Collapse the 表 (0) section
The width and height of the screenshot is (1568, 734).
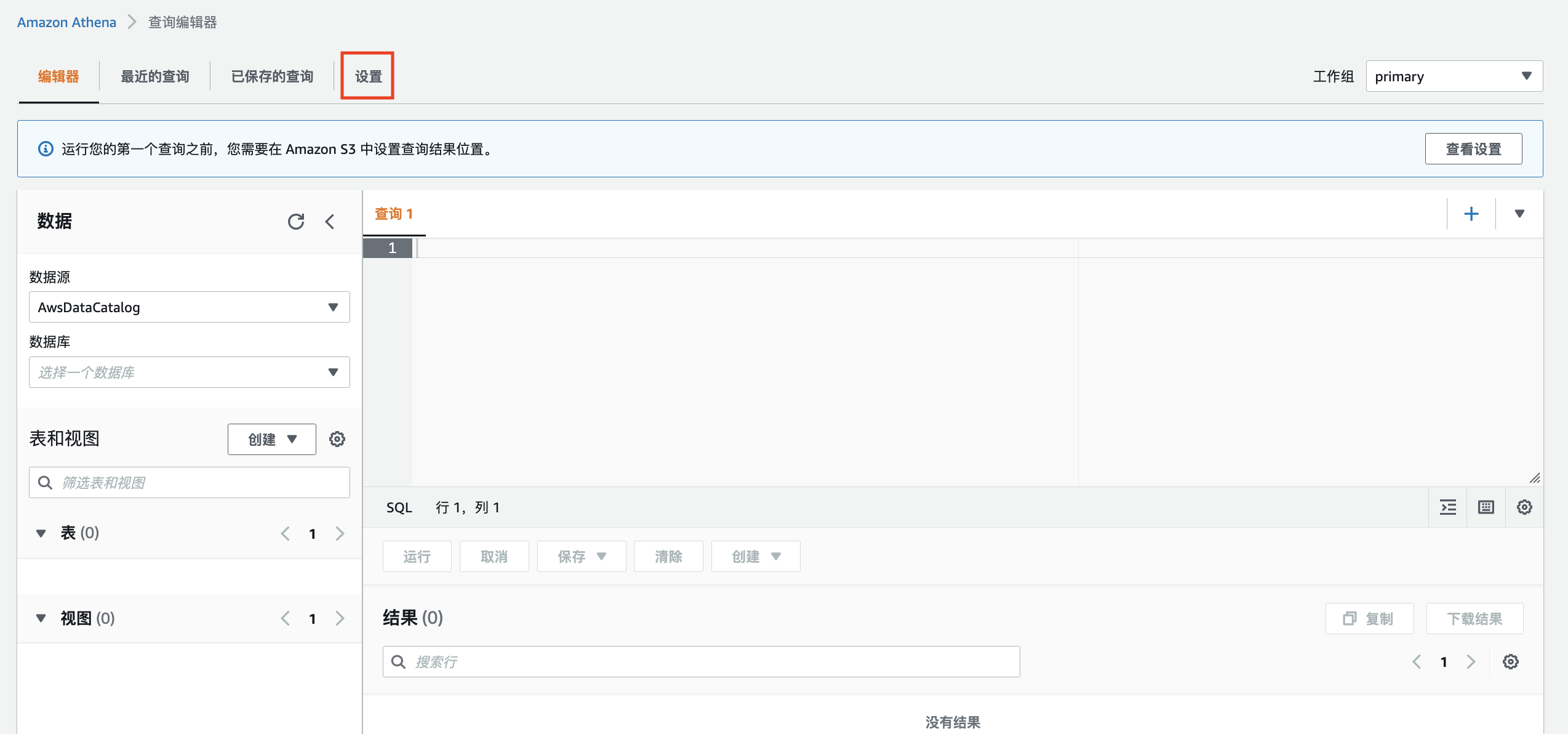click(41, 533)
